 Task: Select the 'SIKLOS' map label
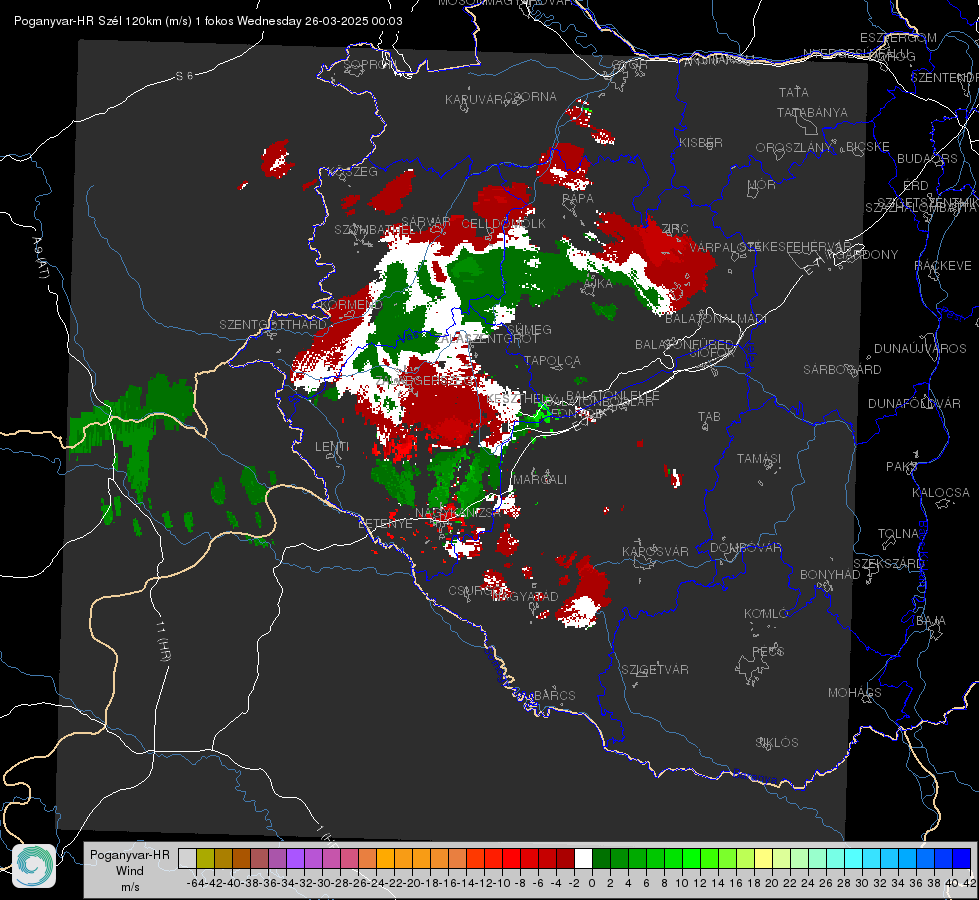[x=777, y=743]
